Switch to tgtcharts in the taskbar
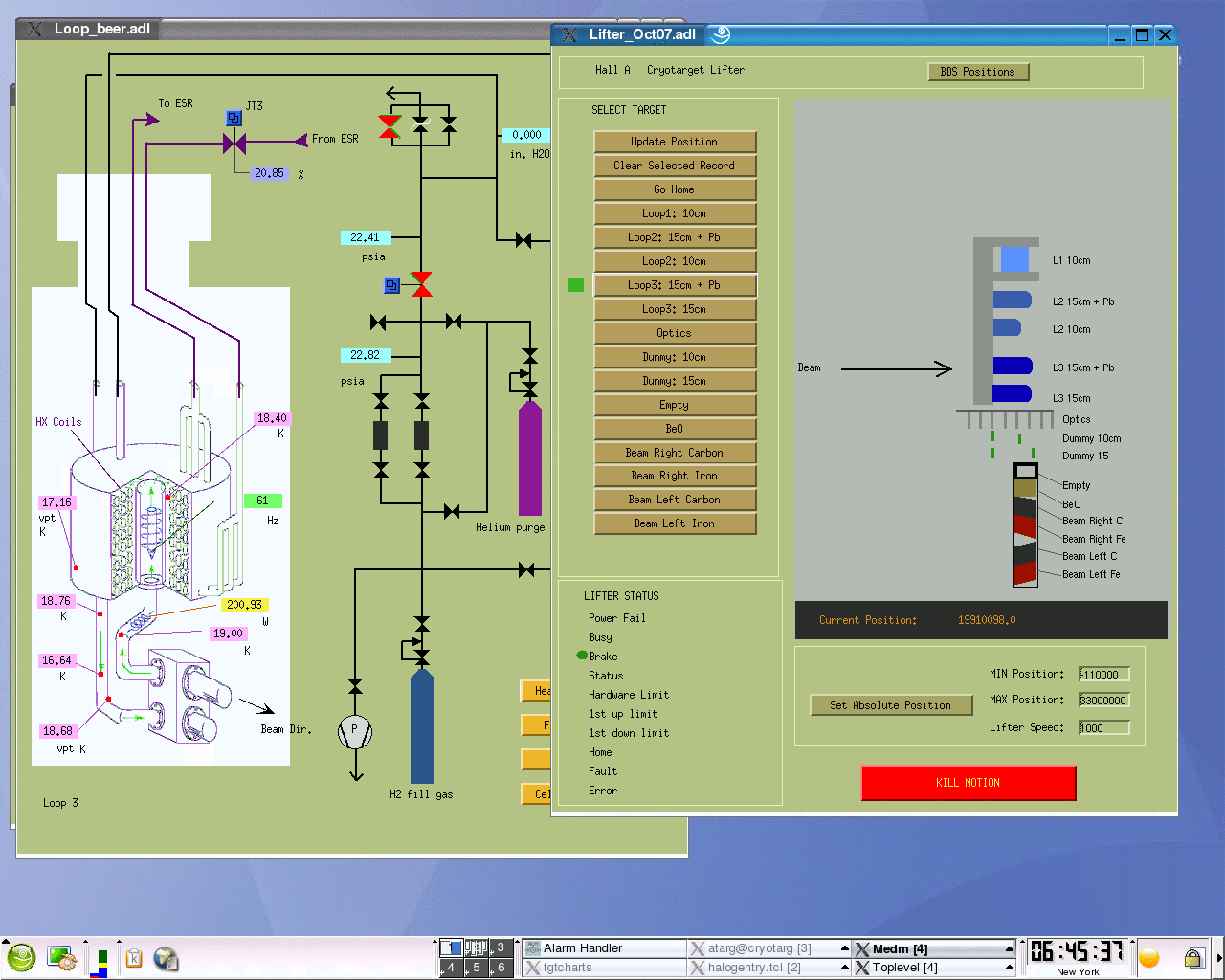The image size is (1225, 980). [x=604, y=968]
